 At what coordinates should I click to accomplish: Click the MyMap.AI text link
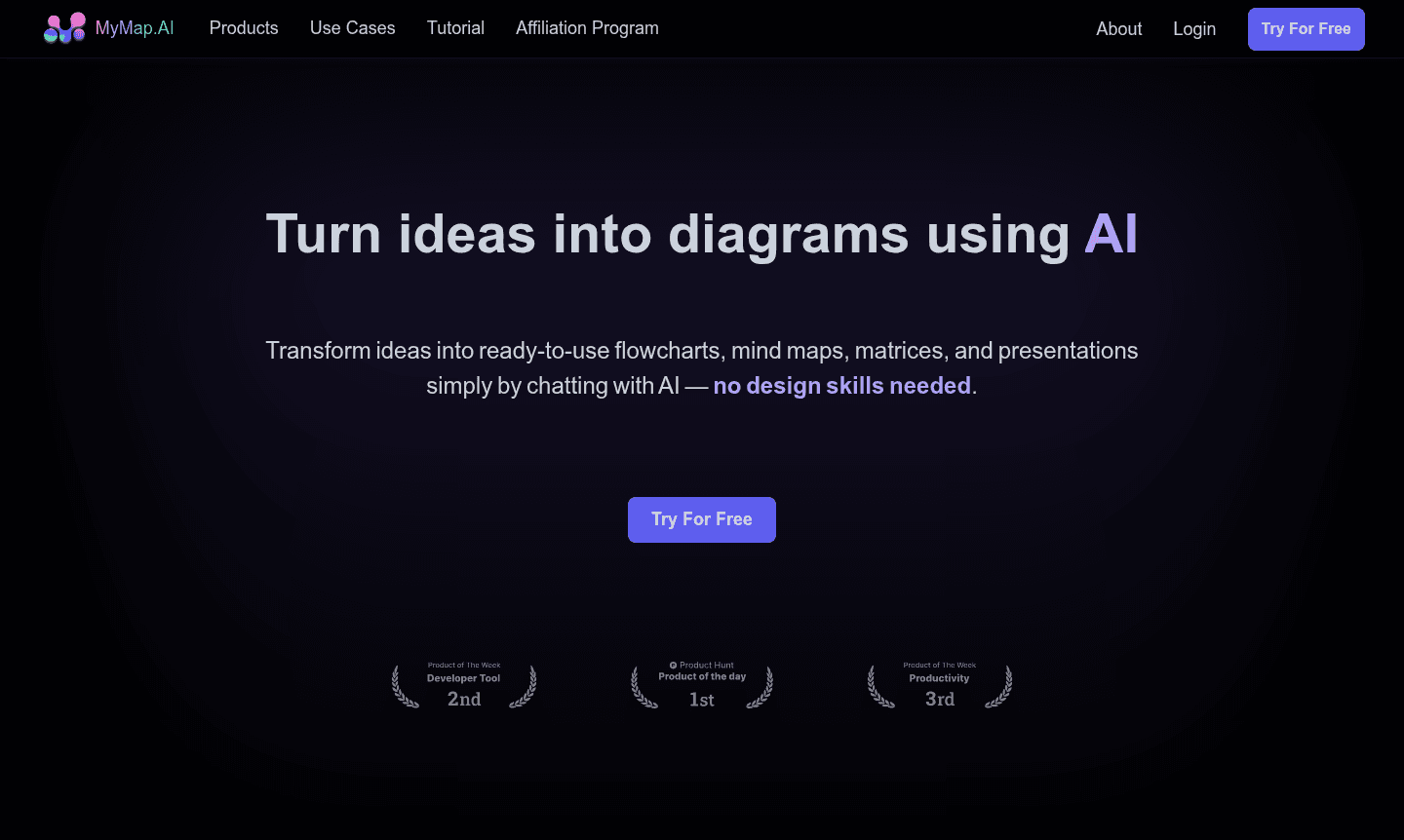click(135, 27)
